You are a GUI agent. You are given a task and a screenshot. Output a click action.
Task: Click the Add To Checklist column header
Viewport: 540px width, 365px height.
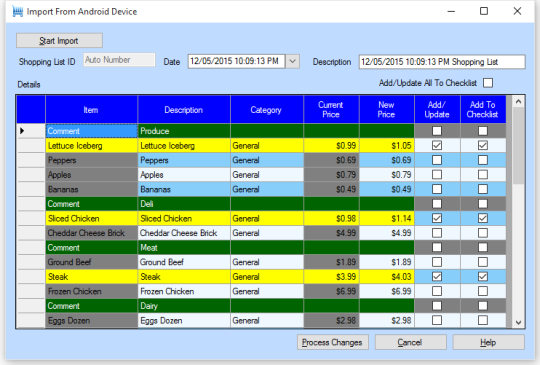pos(483,110)
